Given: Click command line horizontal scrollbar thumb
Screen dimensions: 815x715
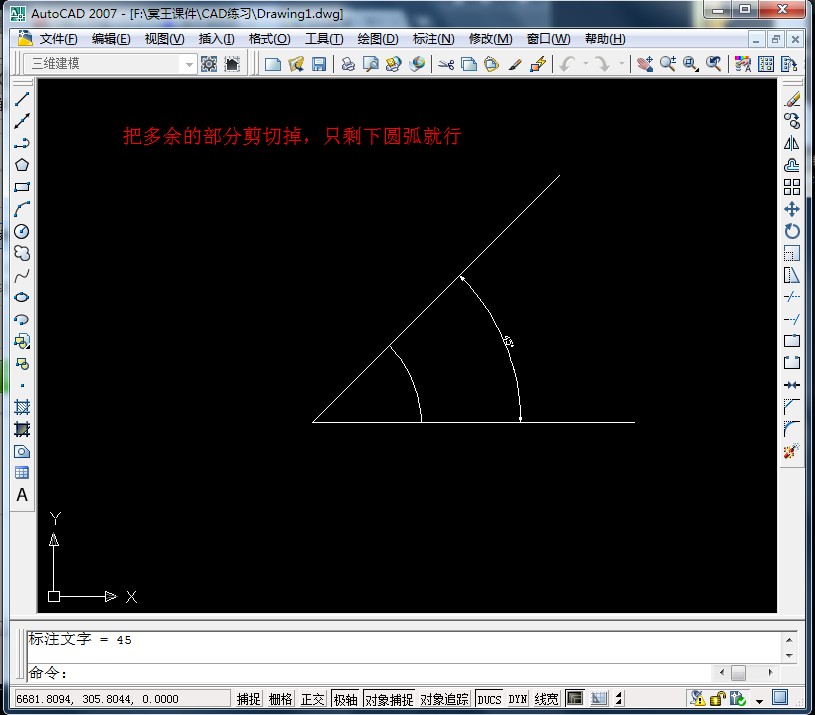Looking at the screenshot, I should (738, 672).
